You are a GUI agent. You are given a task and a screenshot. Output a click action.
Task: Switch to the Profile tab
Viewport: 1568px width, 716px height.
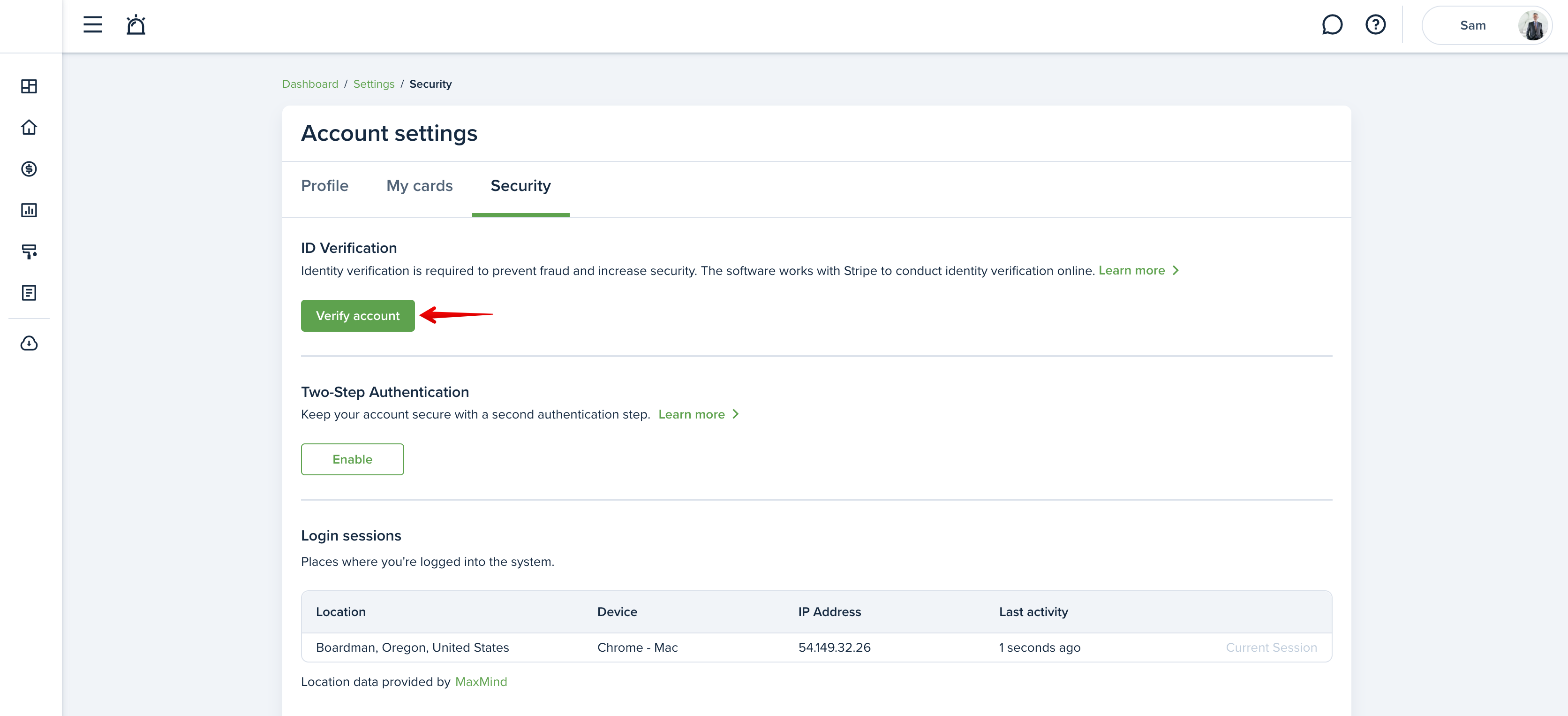coord(324,186)
